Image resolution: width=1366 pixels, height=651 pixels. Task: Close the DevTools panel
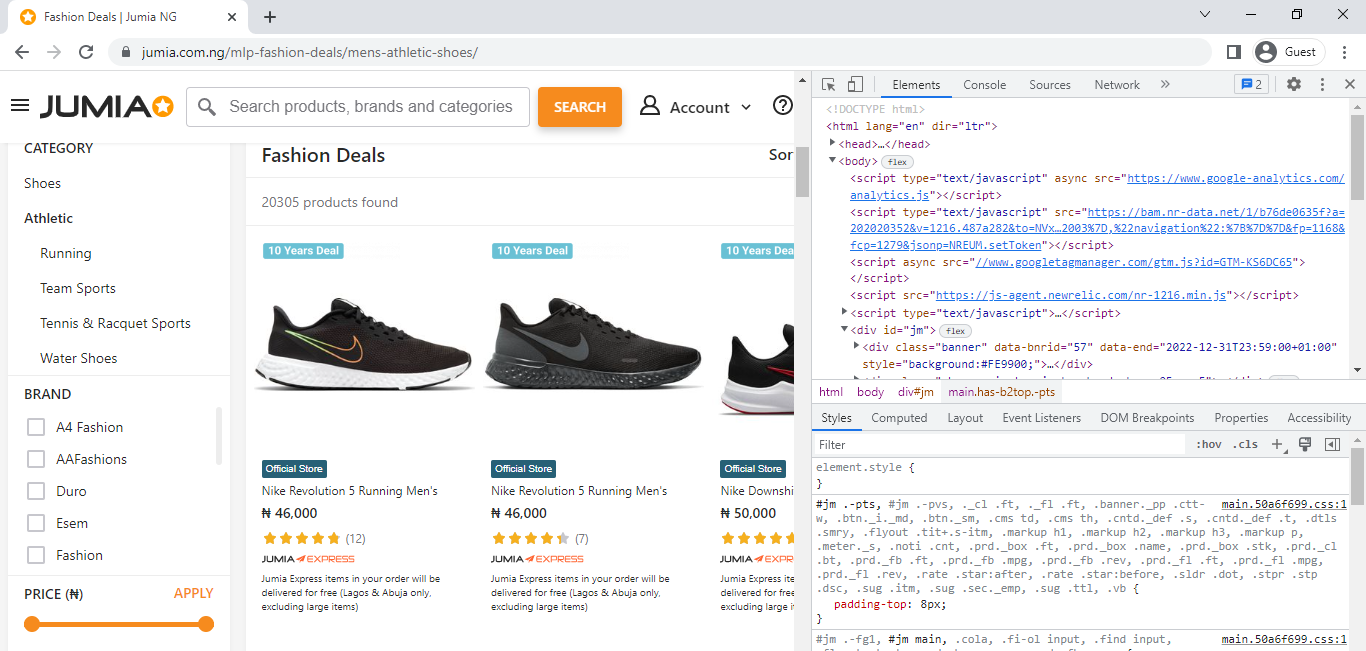pyautogui.click(x=1349, y=85)
